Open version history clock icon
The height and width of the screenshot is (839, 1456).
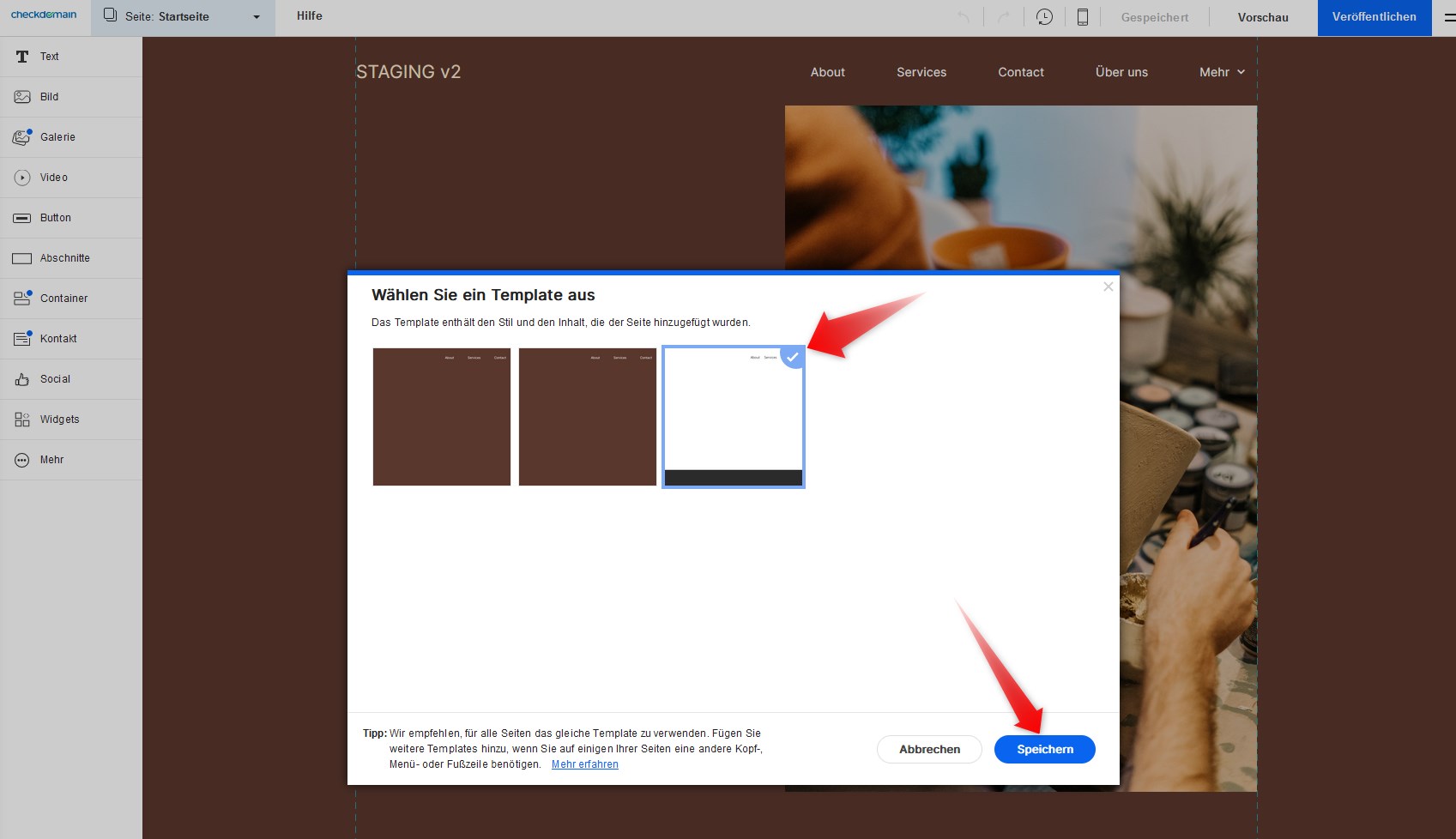[x=1044, y=17]
